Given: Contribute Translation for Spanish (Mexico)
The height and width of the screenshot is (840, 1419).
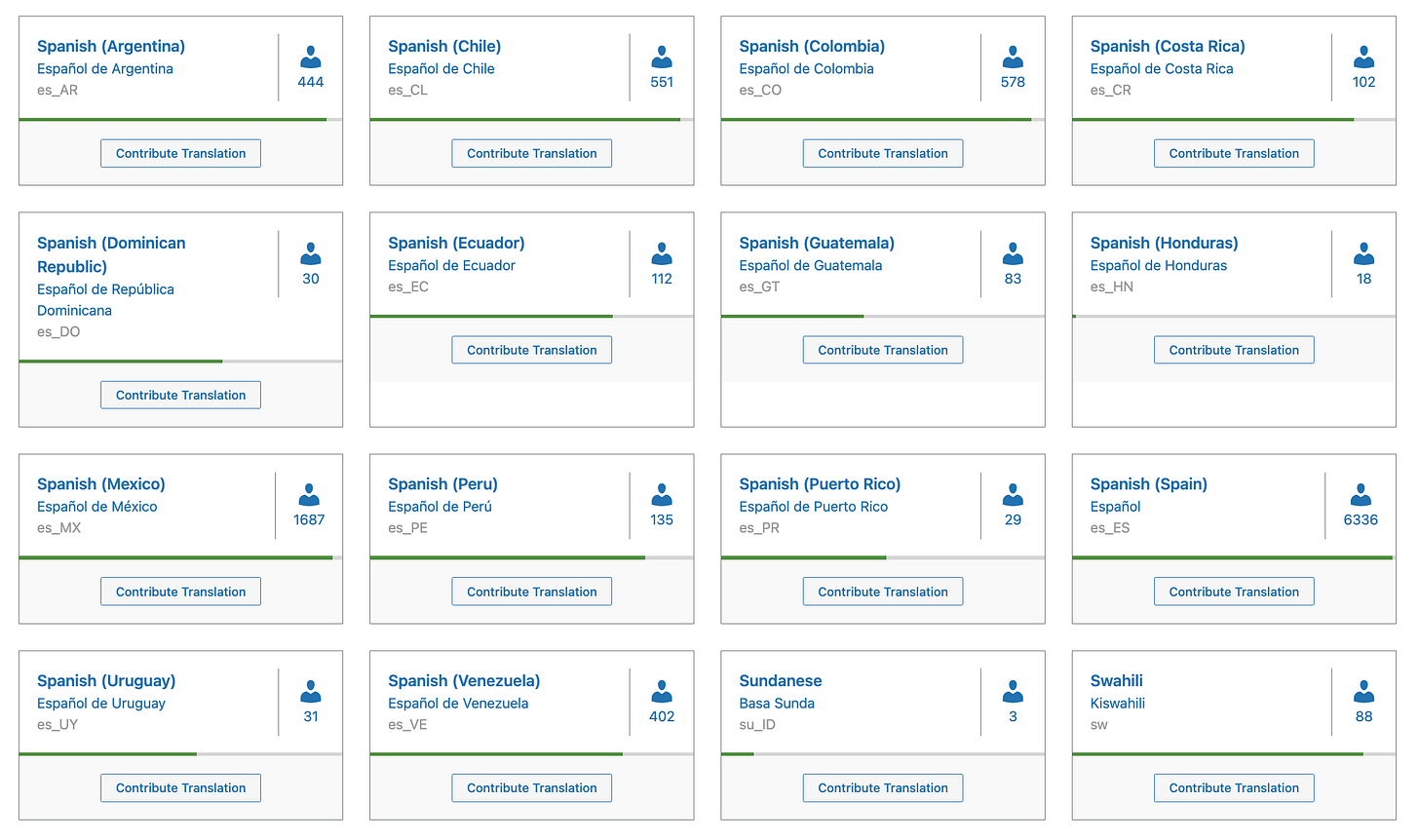Looking at the screenshot, I should [x=180, y=592].
